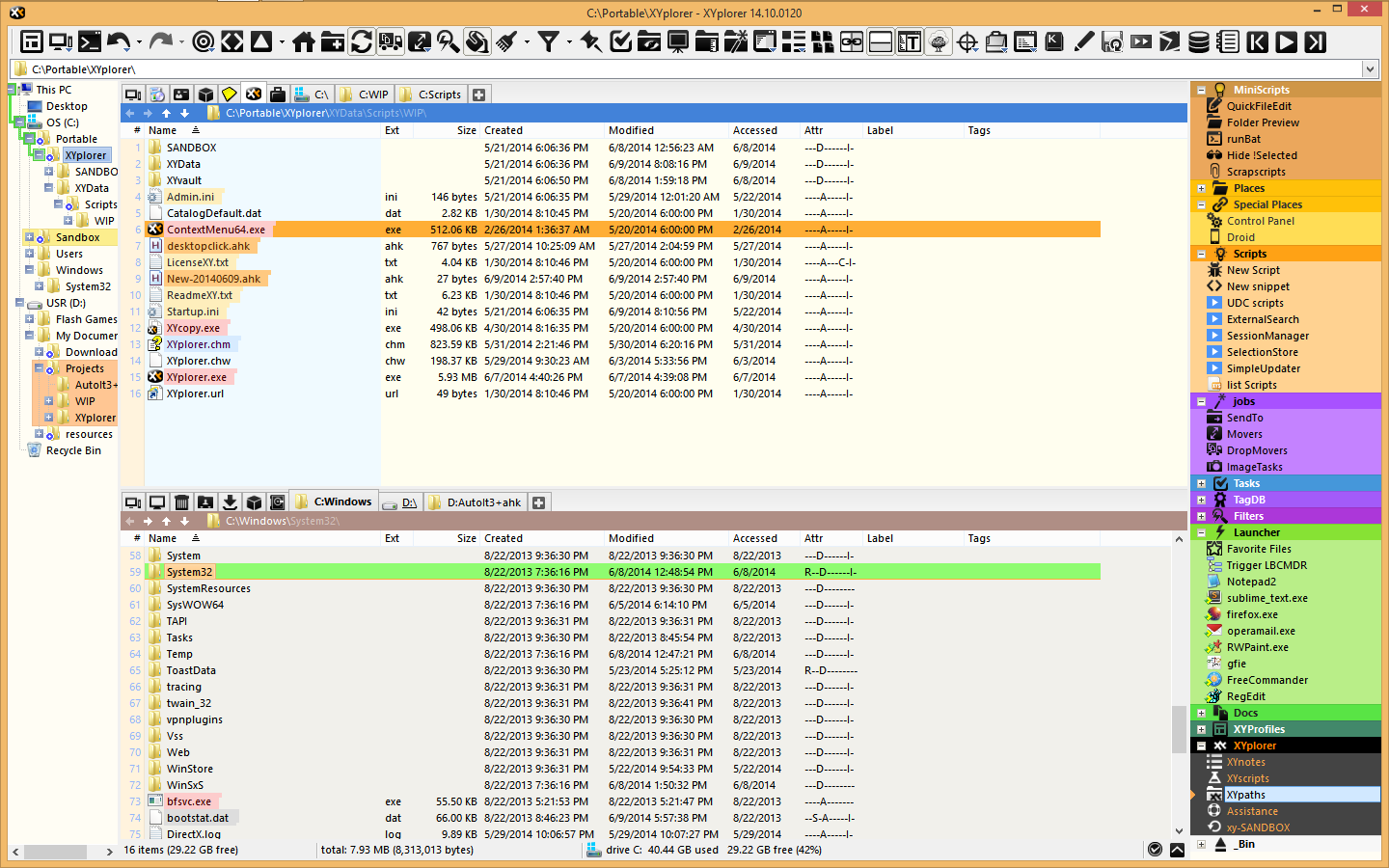
Task: Click the lower pane vertical scrollbar thumb
Action: click(1179, 728)
